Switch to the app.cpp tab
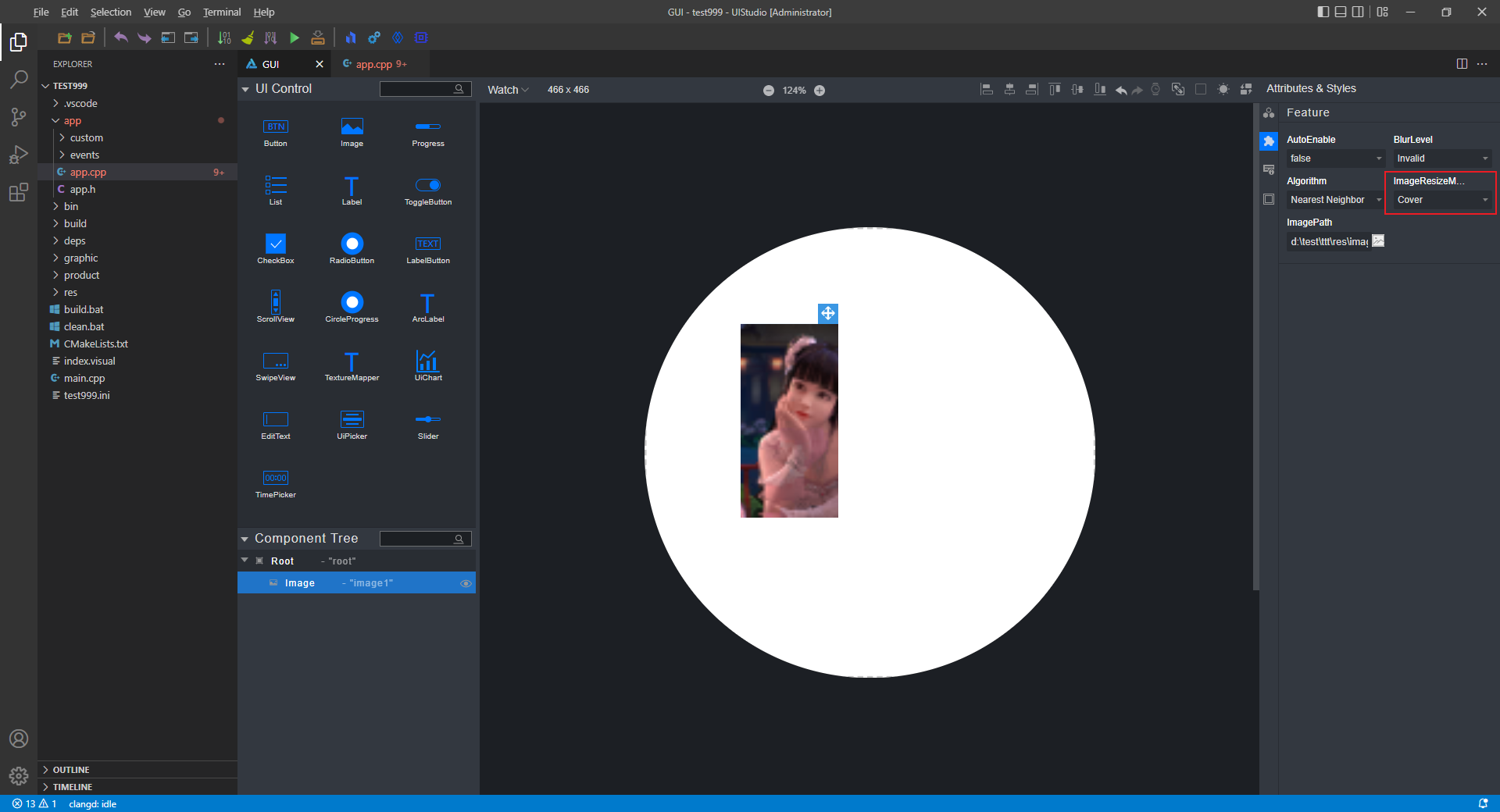The width and height of the screenshot is (1500, 812). pos(374,64)
